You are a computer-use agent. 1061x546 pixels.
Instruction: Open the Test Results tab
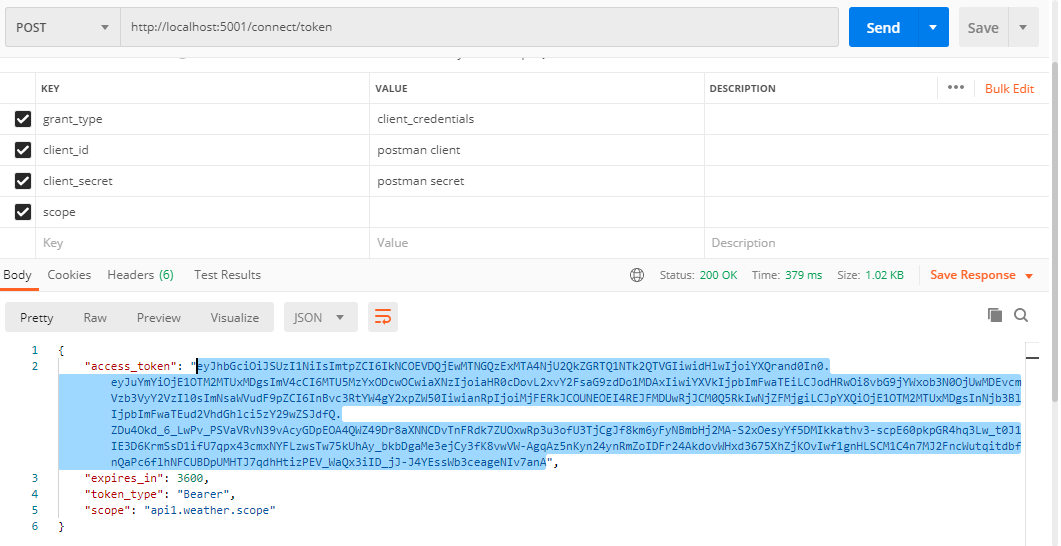point(227,275)
